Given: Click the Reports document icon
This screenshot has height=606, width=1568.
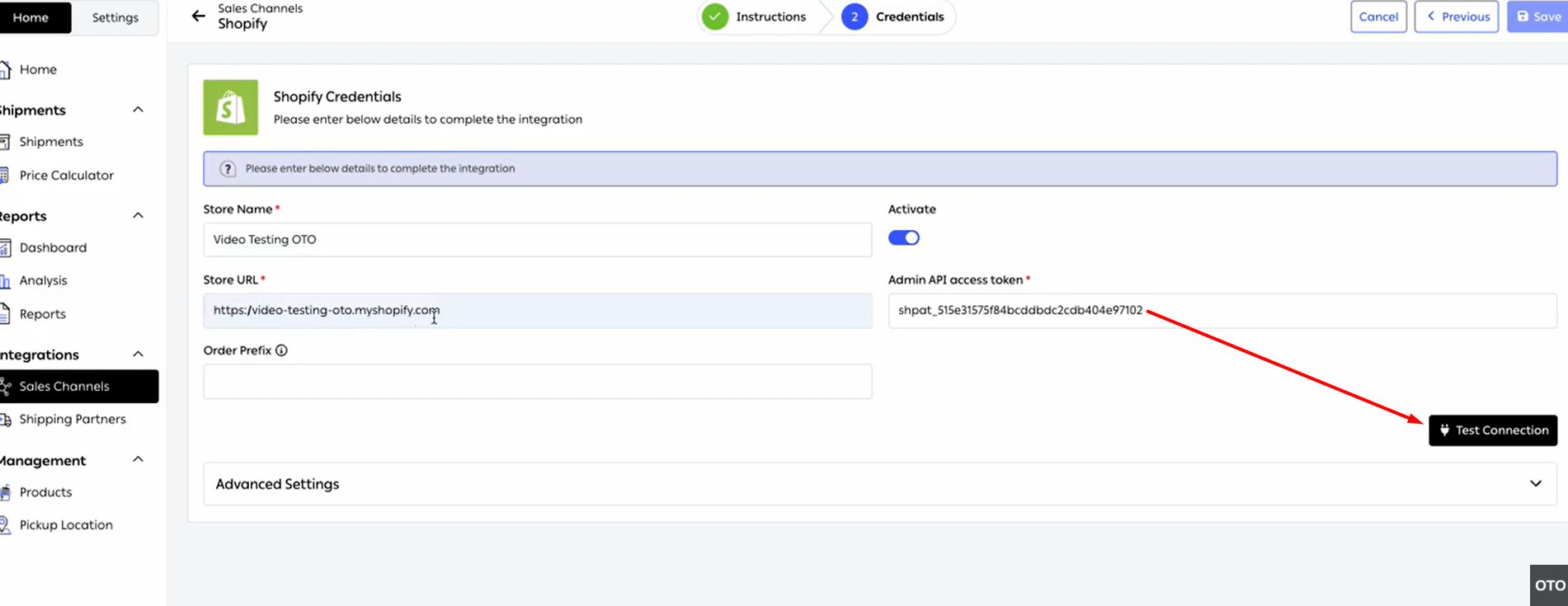Looking at the screenshot, I should [x=5, y=314].
